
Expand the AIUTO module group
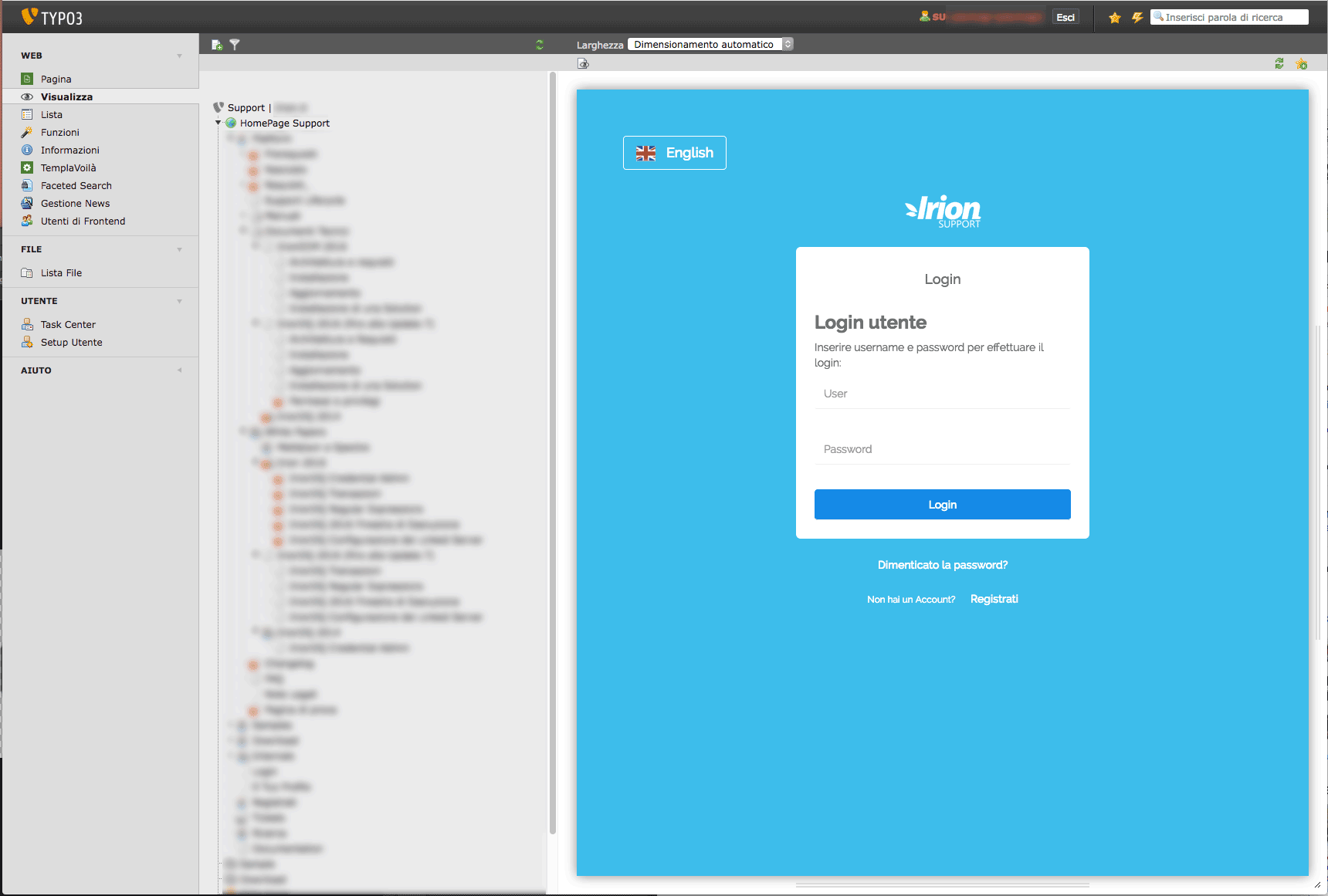(x=180, y=370)
